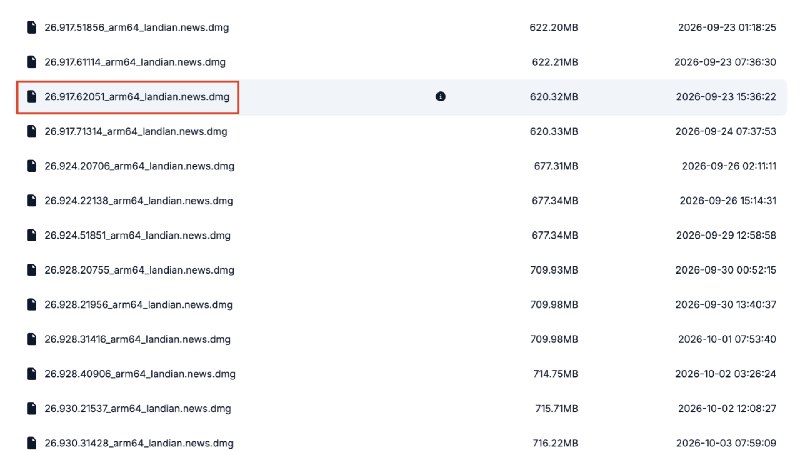Select 26.928.21956_arm64_landian.news.dmg
Viewport: 800px width, 450px height.
pyautogui.click(x=138, y=305)
